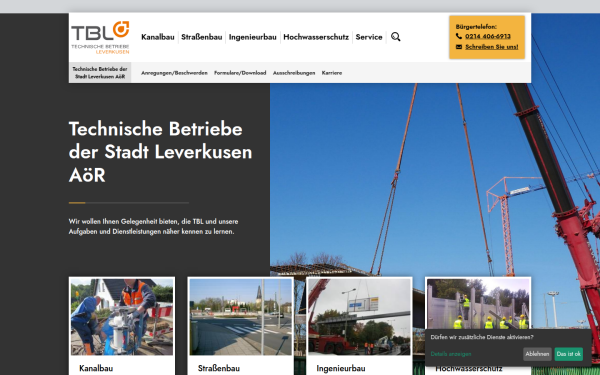
Task: Click the Ingenieurbau card title
Action: coord(341,368)
